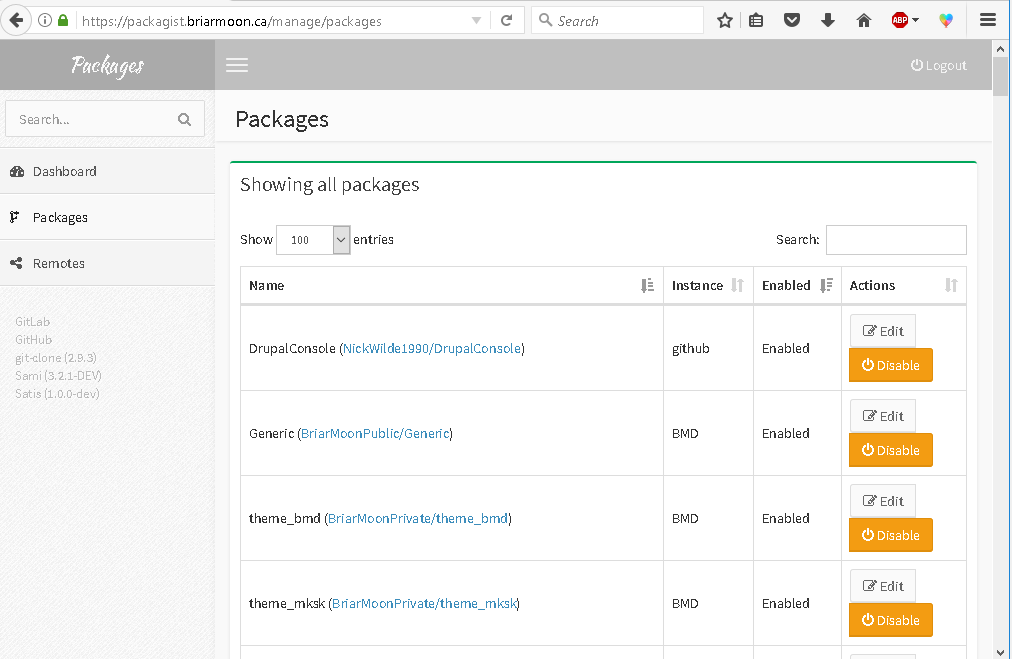Open the BriarMoonPrivate/theme_mksk link
This screenshot has width=1012, height=659.
424,603
